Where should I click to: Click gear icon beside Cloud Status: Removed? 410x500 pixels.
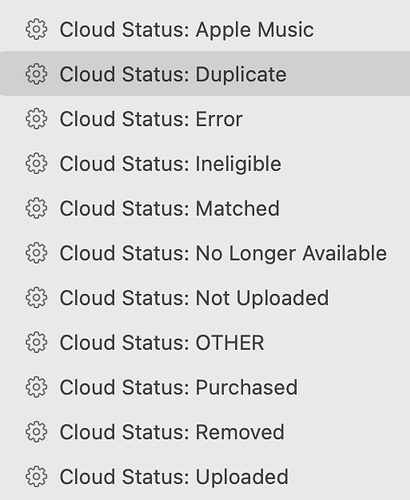pos(36,432)
